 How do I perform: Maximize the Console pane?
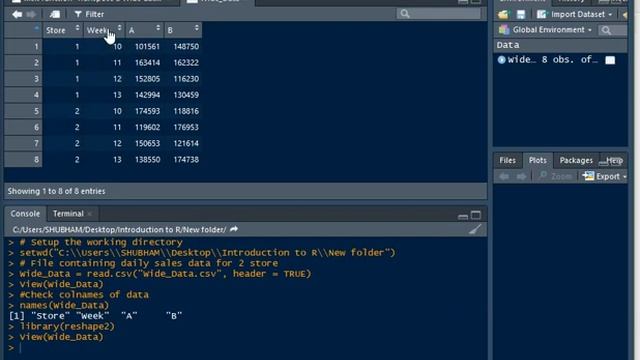point(476,215)
